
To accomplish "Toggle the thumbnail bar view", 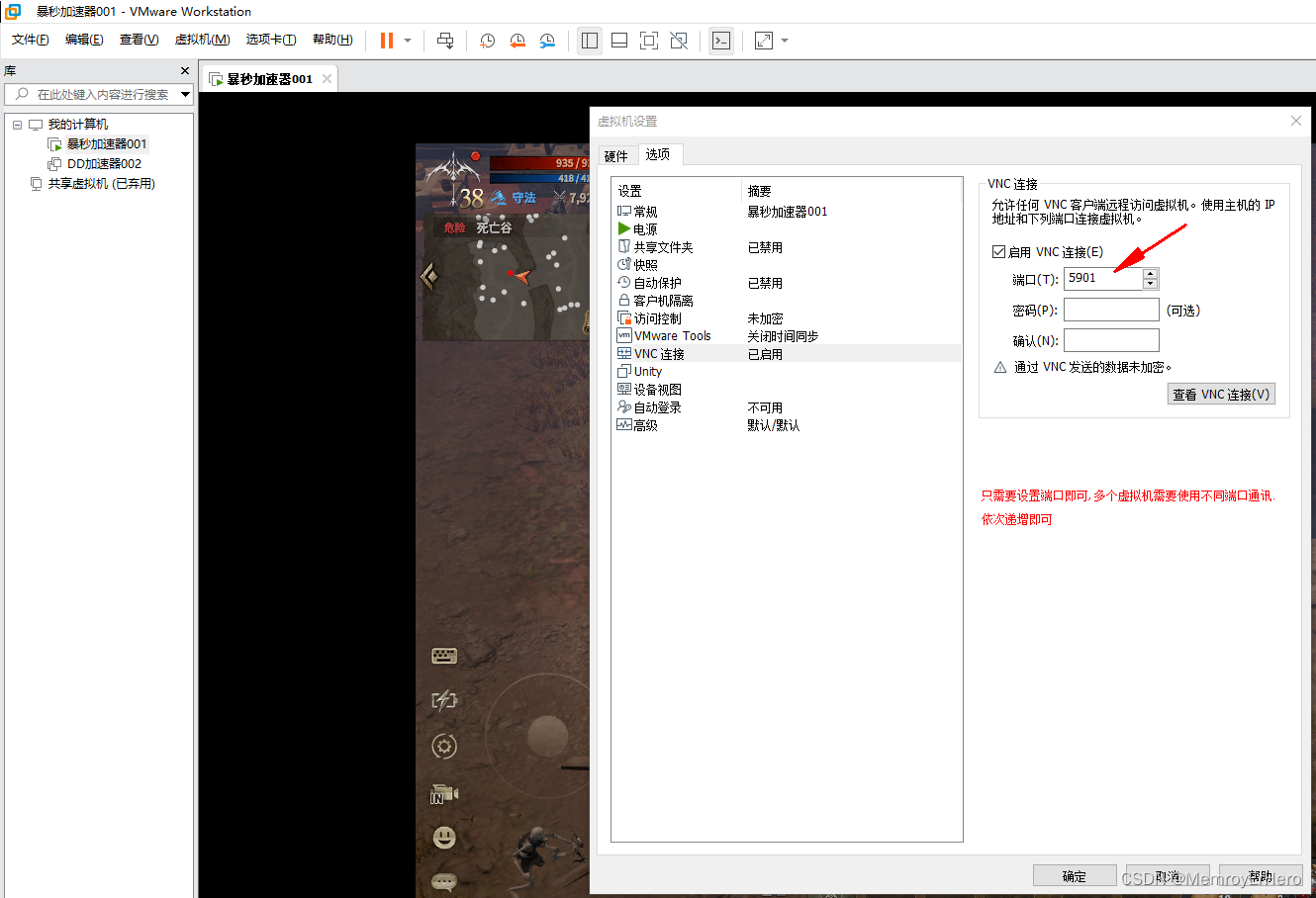I will click(x=619, y=41).
